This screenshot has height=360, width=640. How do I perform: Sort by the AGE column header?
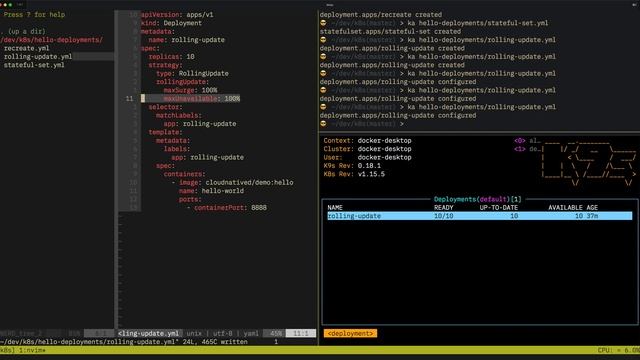[592, 208]
